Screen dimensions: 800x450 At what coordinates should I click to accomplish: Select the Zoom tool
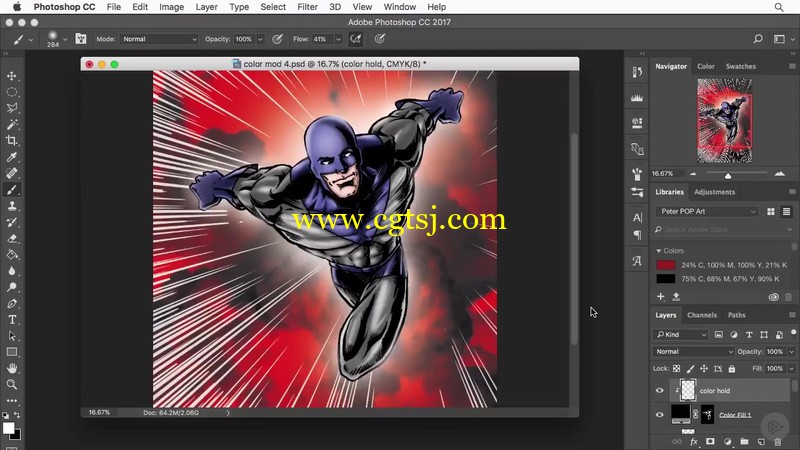[x=12, y=384]
